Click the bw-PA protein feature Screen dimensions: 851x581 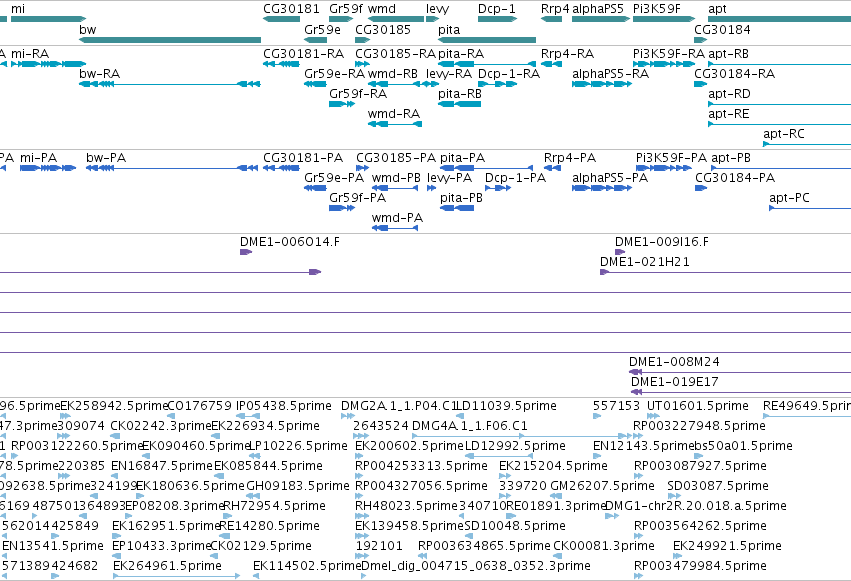(x=172, y=168)
